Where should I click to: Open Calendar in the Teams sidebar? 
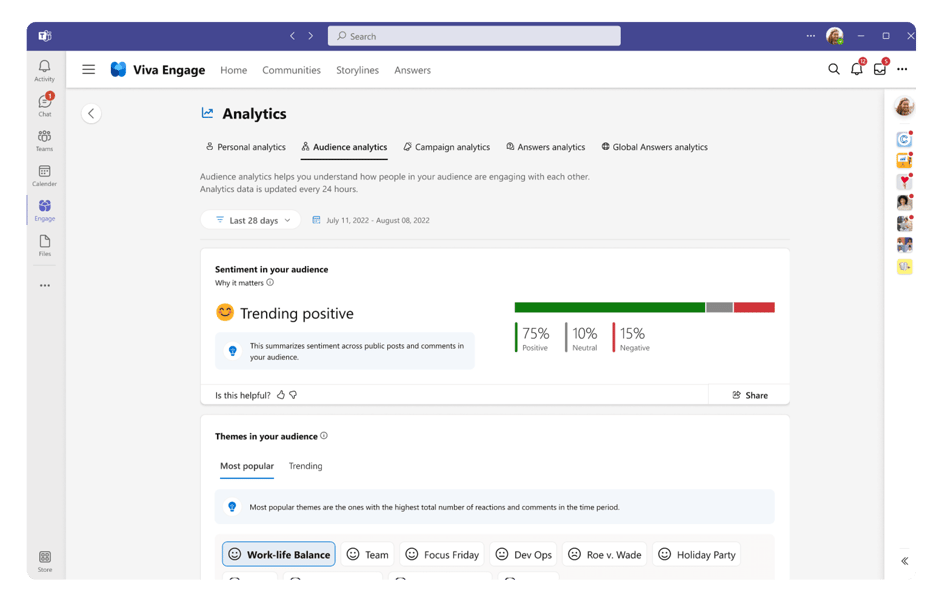pos(44,175)
